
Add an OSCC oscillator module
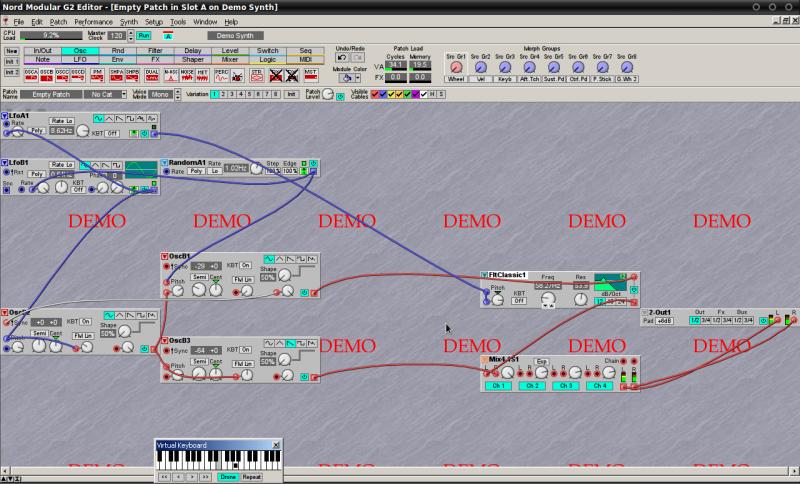(62, 75)
